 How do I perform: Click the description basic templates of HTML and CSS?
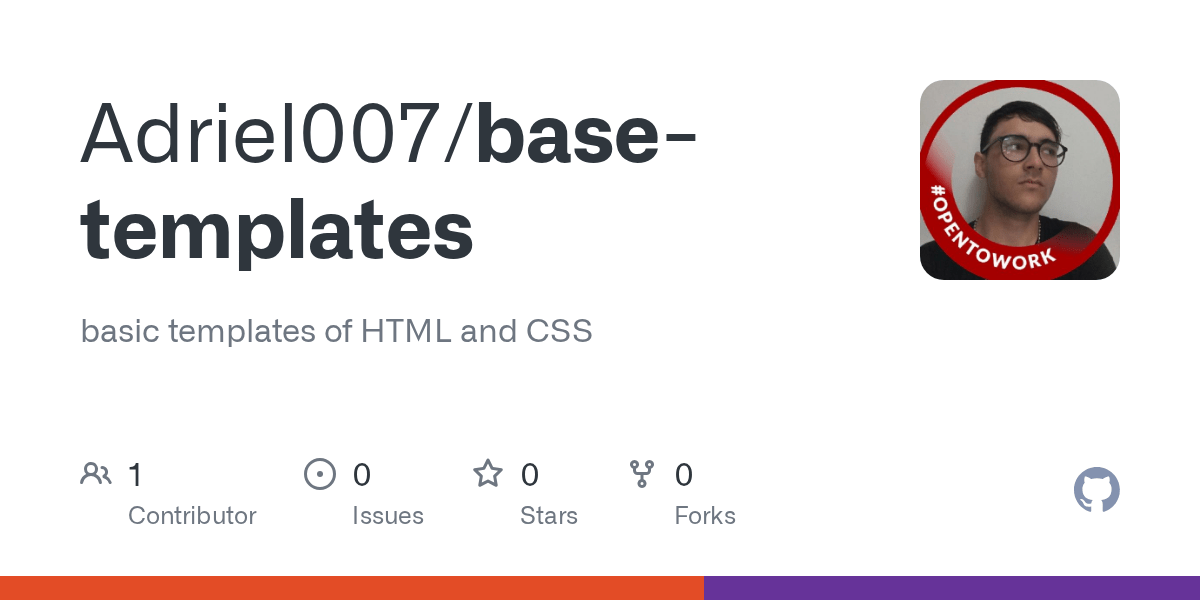coord(337,330)
